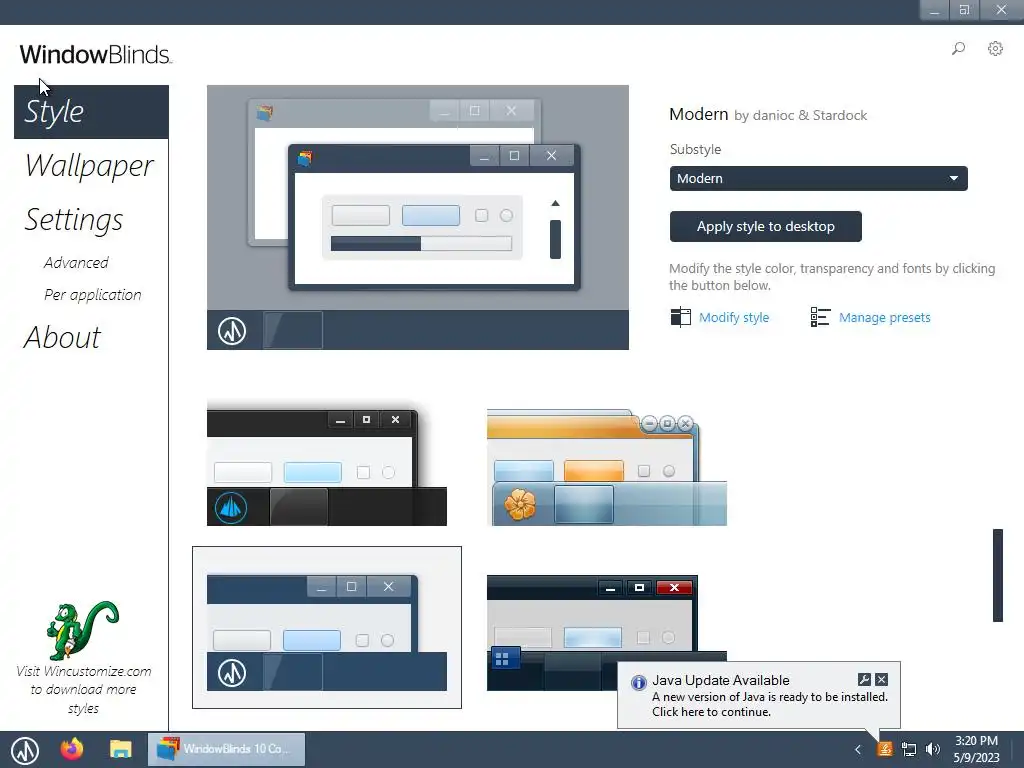Visit Wincustomize.com to download more styles
This screenshot has height=768, width=1024.
point(84,690)
